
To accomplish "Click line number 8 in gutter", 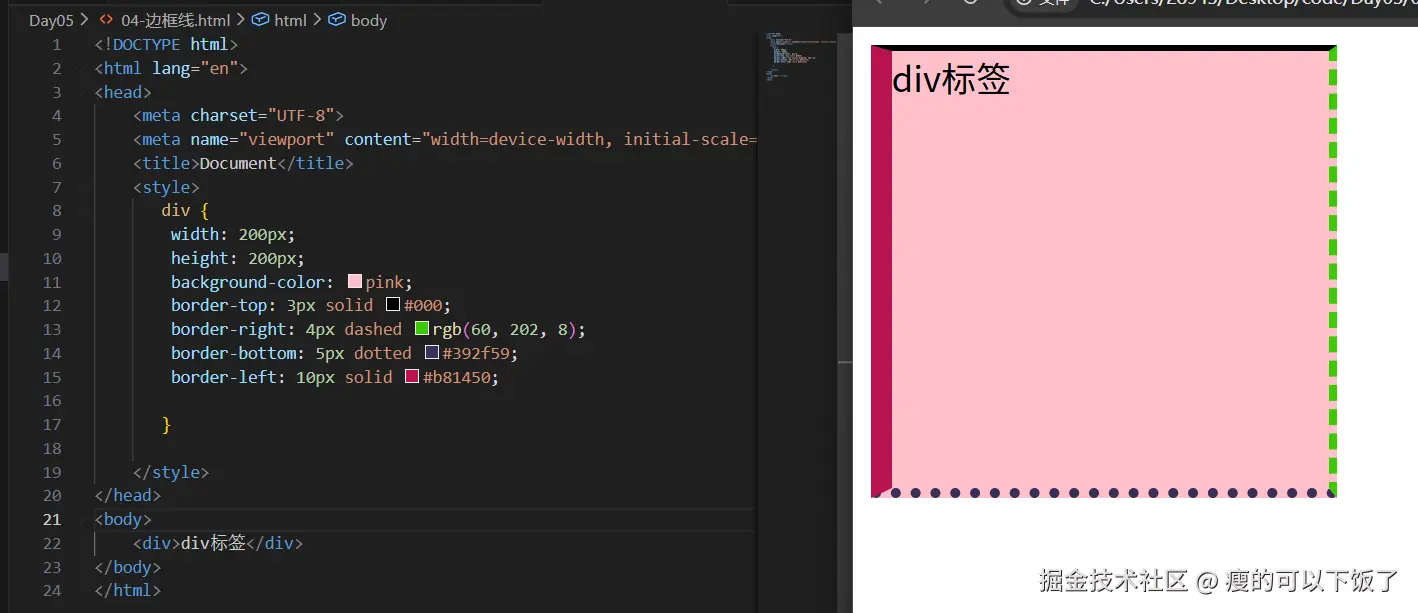I will pos(57,210).
